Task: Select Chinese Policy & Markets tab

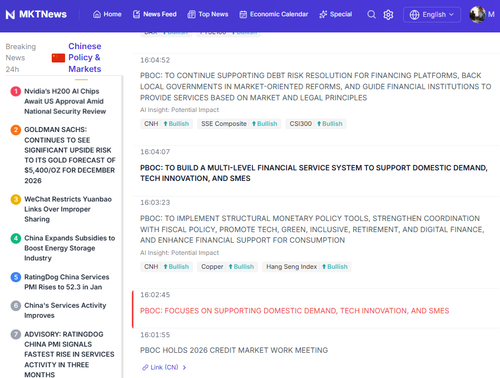Action: 85,58
